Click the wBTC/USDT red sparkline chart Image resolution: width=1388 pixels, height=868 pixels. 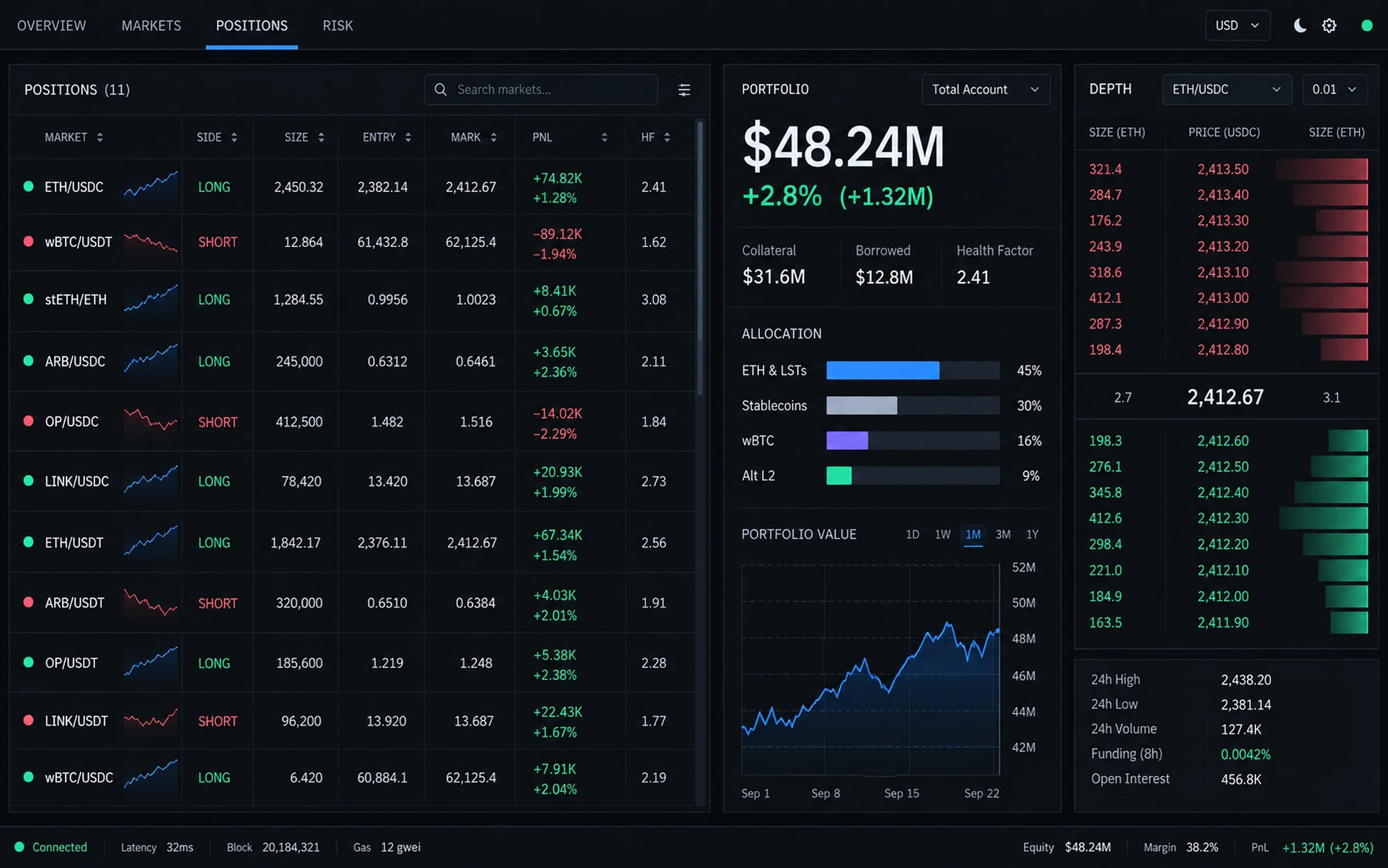click(x=150, y=242)
